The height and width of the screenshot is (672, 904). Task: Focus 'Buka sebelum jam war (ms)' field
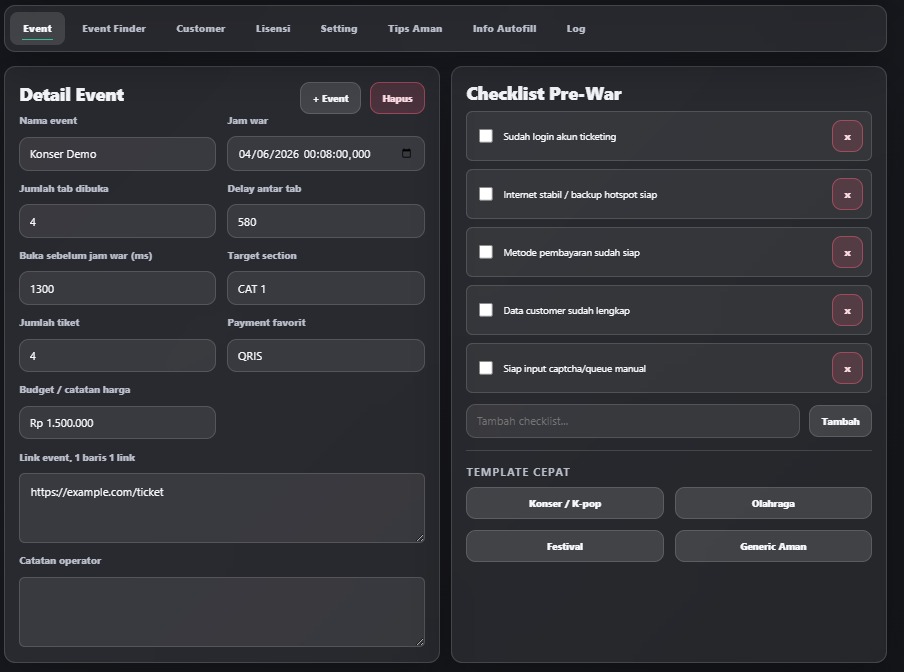pyautogui.click(x=118, y=288)
